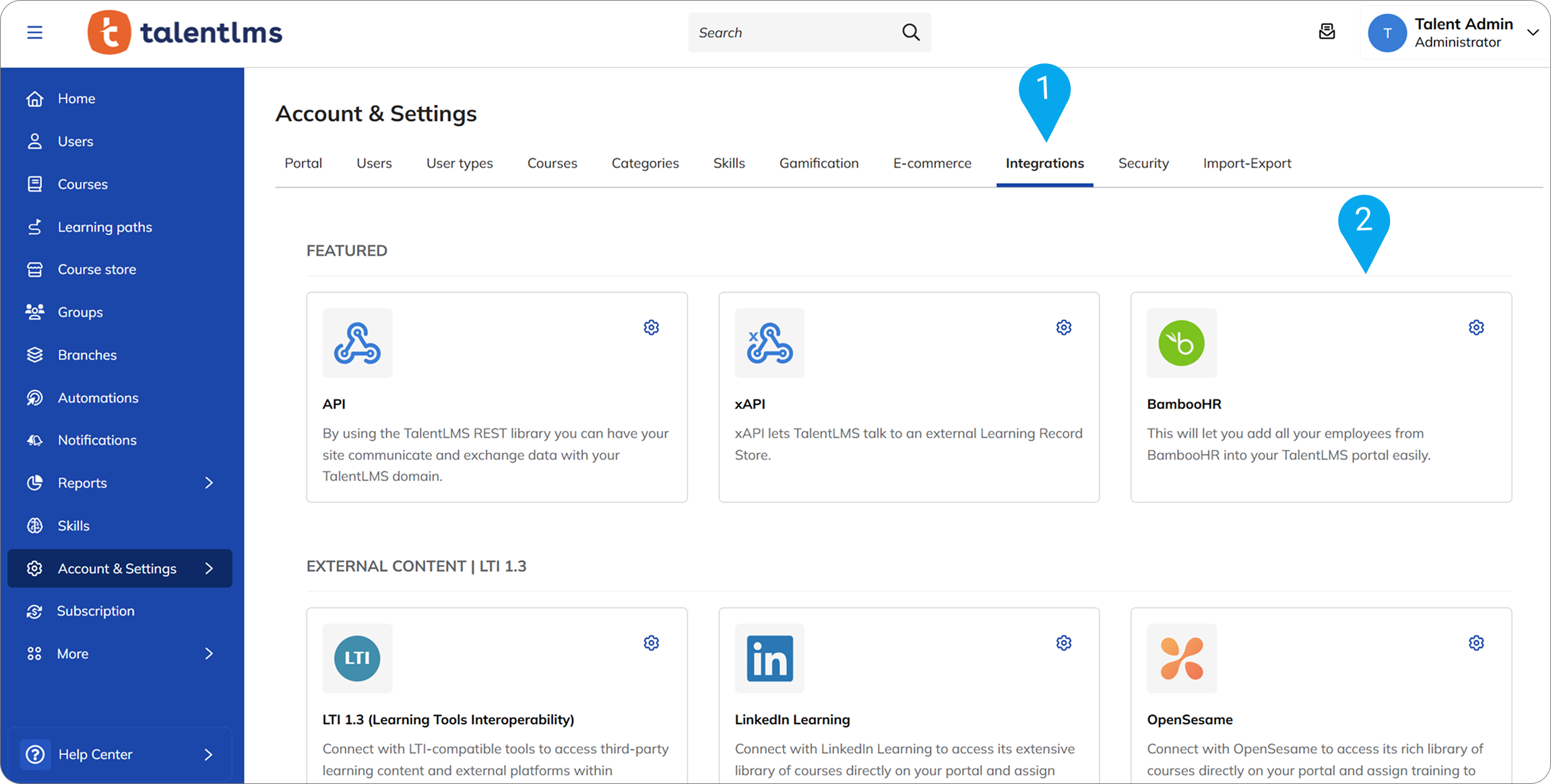Open the Home icon in the sidebar

(34, 98)
